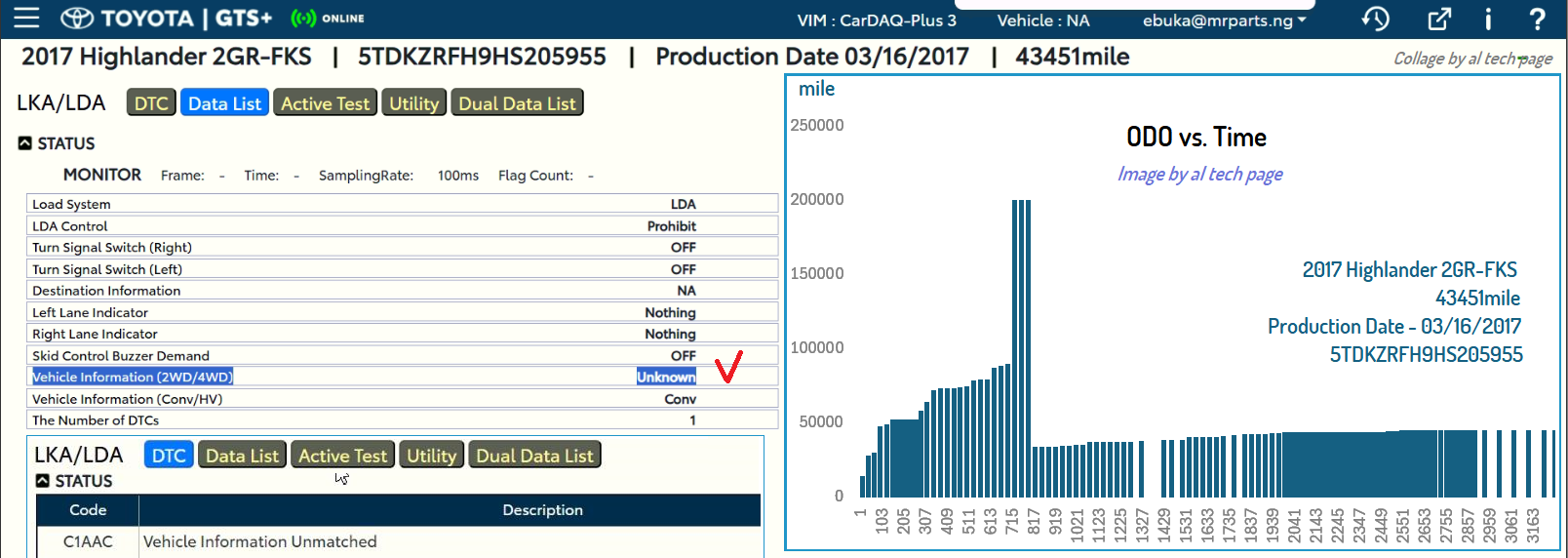Collapse the upper STATUS section
1568x558 pixels.
(x=25, y=143)
